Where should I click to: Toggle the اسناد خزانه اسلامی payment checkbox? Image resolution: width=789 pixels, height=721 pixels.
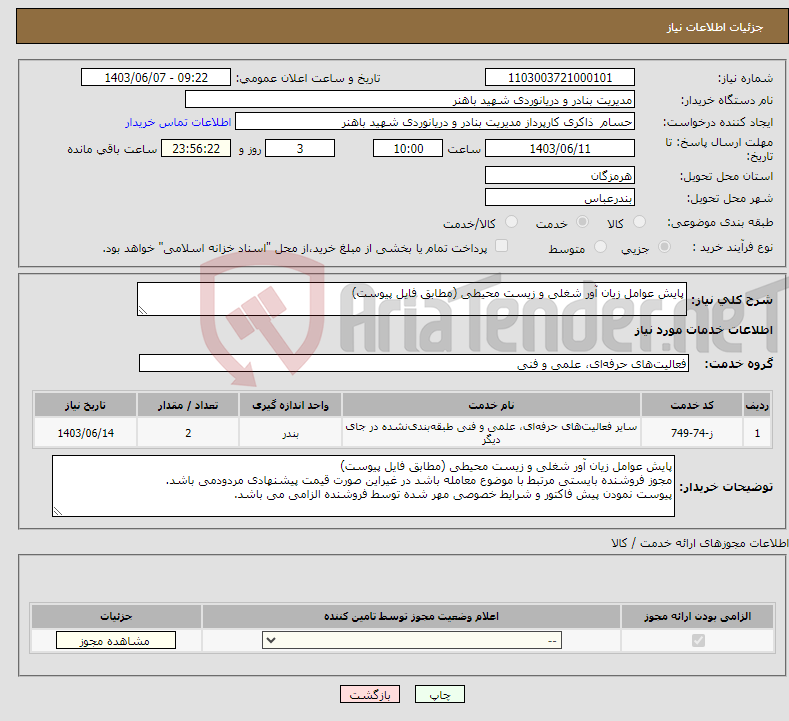(x=502, y=246)
